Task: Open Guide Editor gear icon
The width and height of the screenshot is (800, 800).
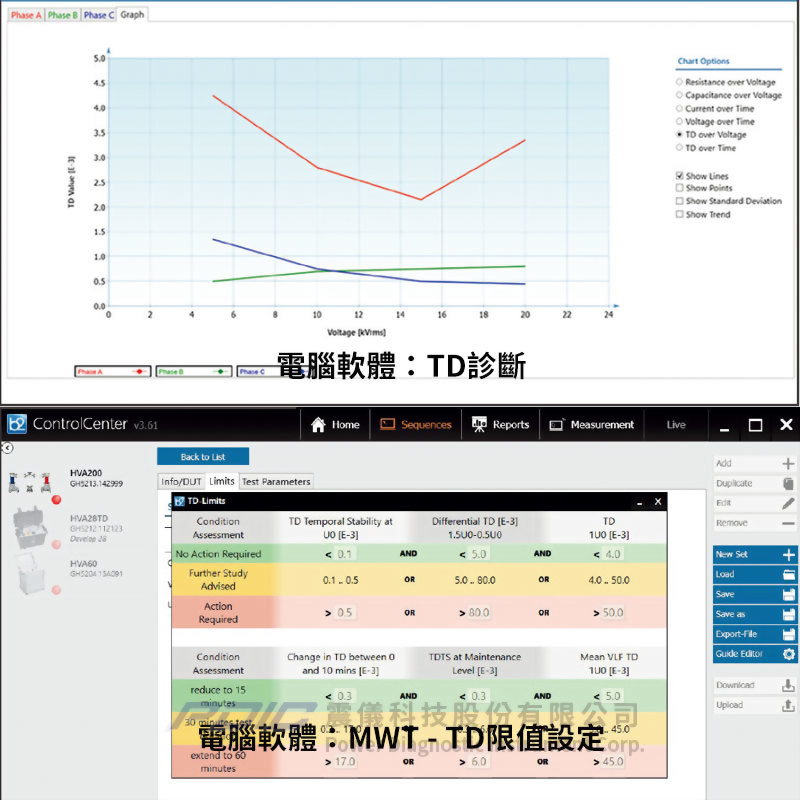Action: coord(788,654)
